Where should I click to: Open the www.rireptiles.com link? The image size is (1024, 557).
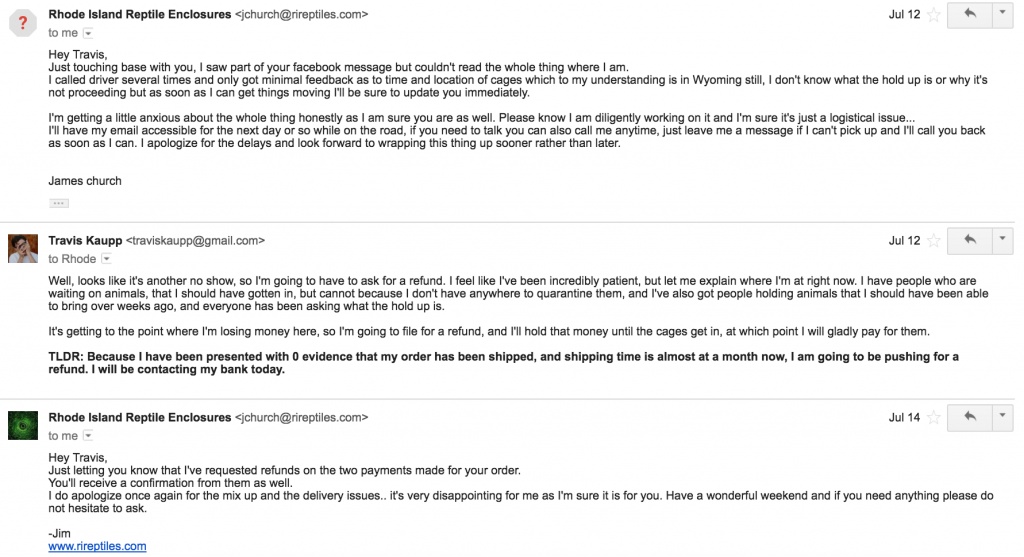click(x=97, y=546)
